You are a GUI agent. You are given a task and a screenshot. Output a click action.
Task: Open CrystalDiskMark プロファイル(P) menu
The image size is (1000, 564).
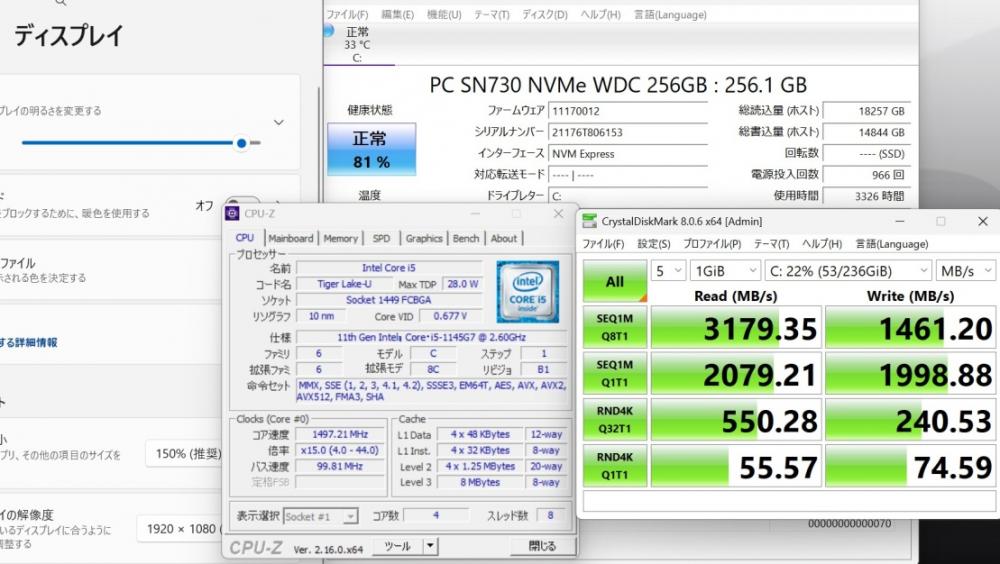pyautogui.click(x=712, y=244)
